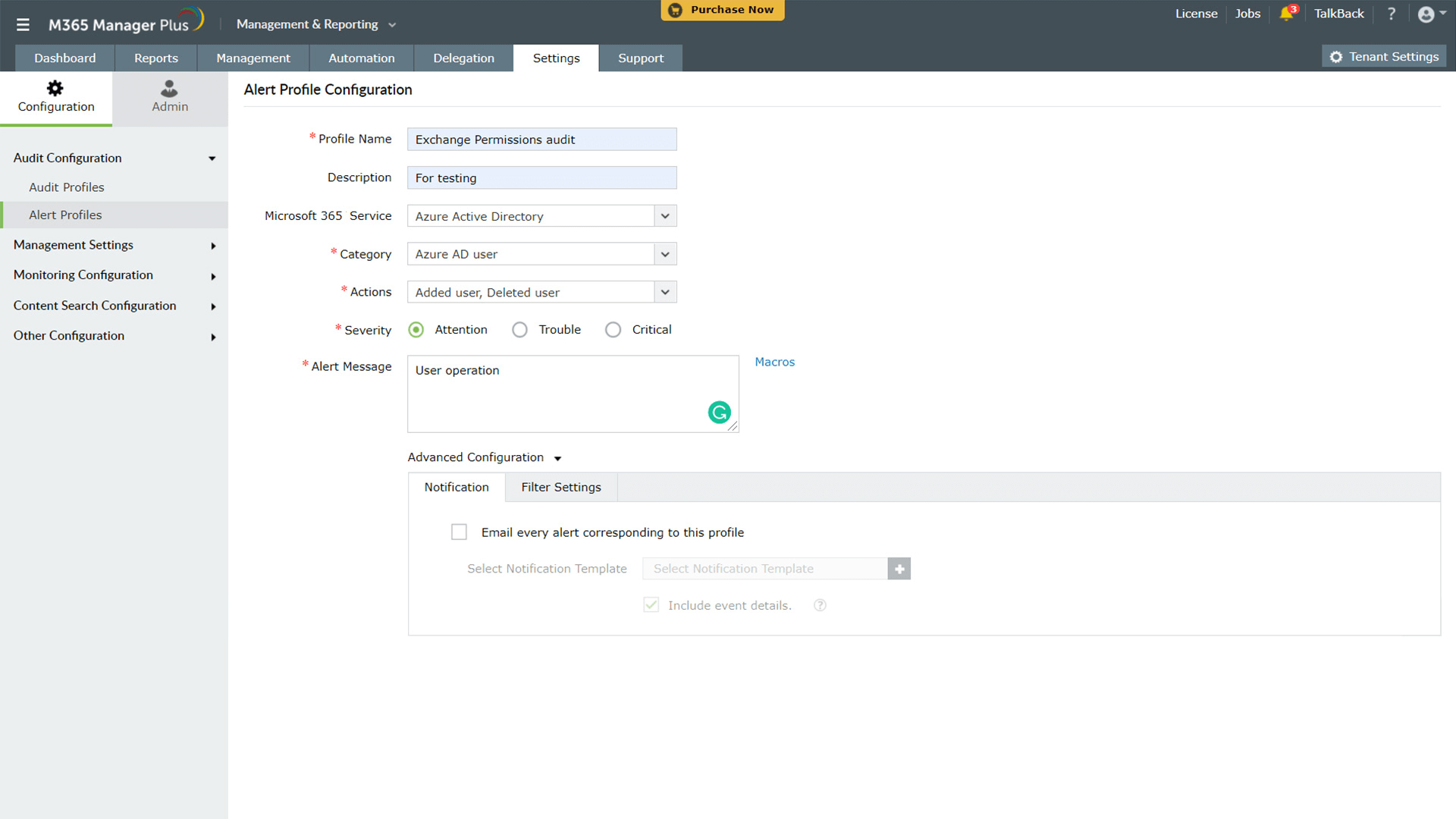Viewport: 1456px width, 819px height.
Task: Open the Management & Reporting dropdown
Action: click(316, 24)
